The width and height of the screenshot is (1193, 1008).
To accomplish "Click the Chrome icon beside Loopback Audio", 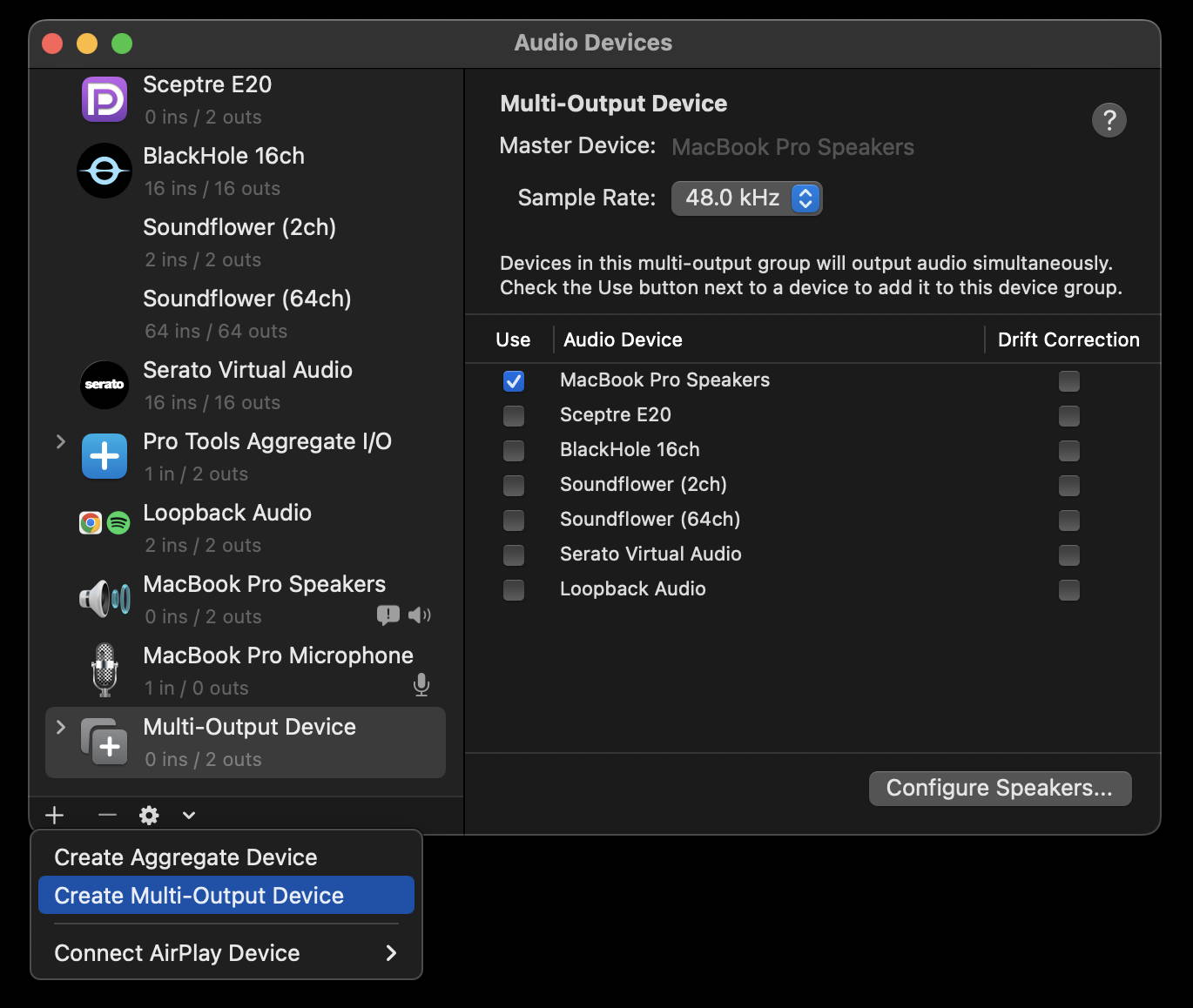I will [x=91, y=522].
